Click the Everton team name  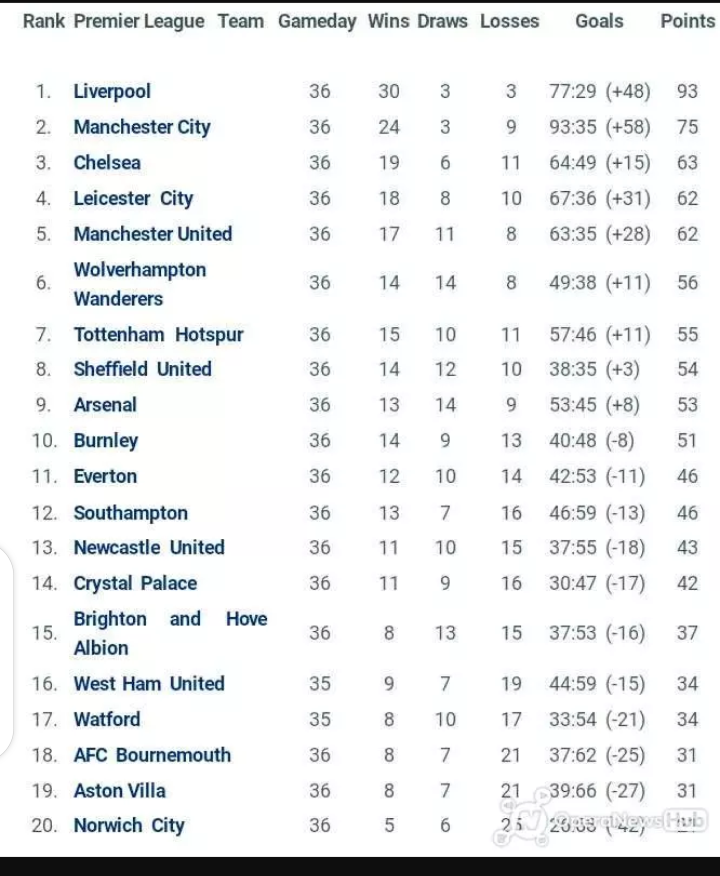click(x=105, y=477)
